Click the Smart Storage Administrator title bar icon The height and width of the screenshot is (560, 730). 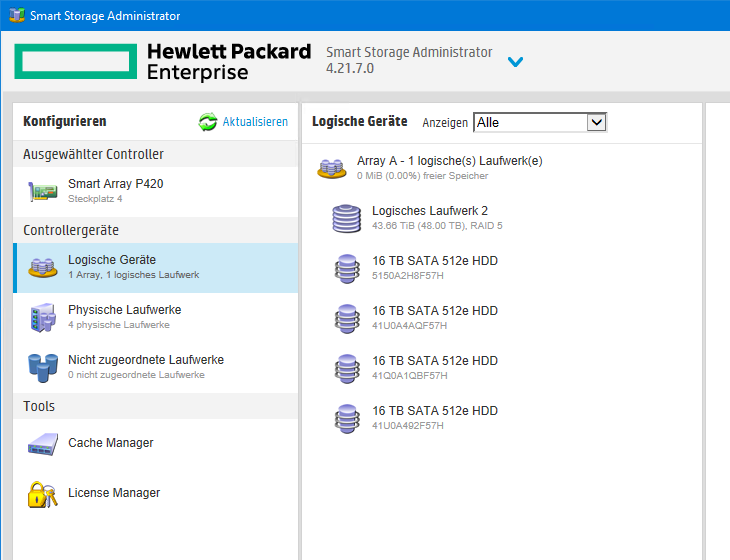coord(17,15)
